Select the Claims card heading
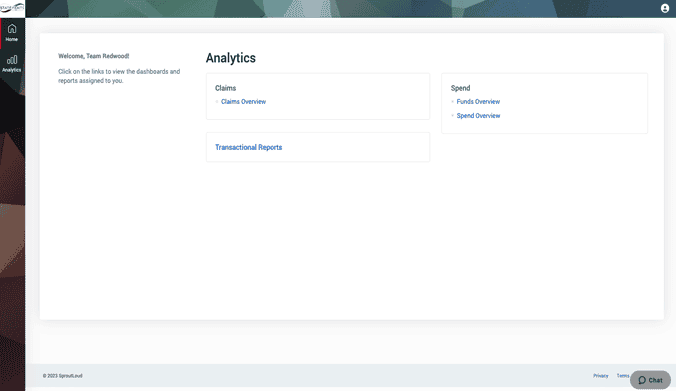Image resolution: width=676 pixels, height=391 pixels. point(225,88)
